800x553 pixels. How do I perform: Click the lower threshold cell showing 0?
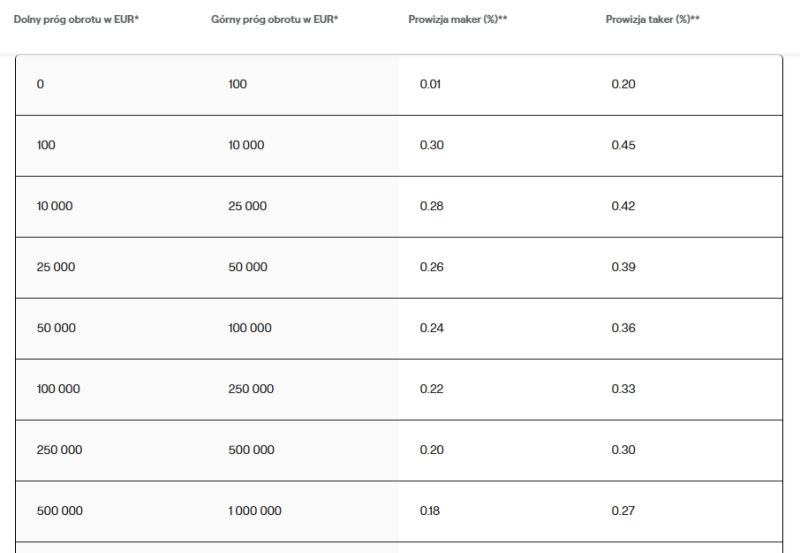pos(40,84)
